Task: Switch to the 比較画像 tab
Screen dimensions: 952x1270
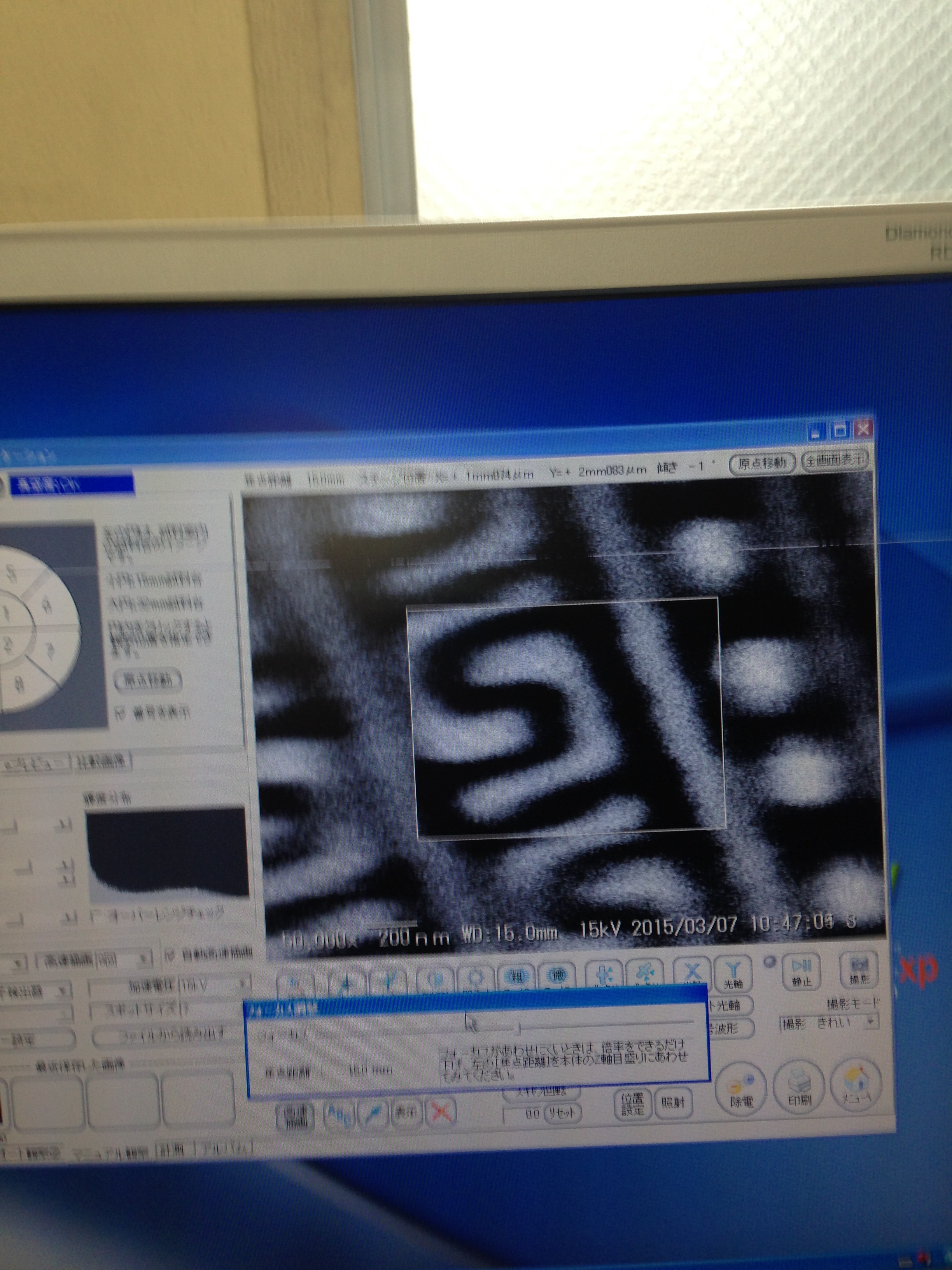Action: 102,761
